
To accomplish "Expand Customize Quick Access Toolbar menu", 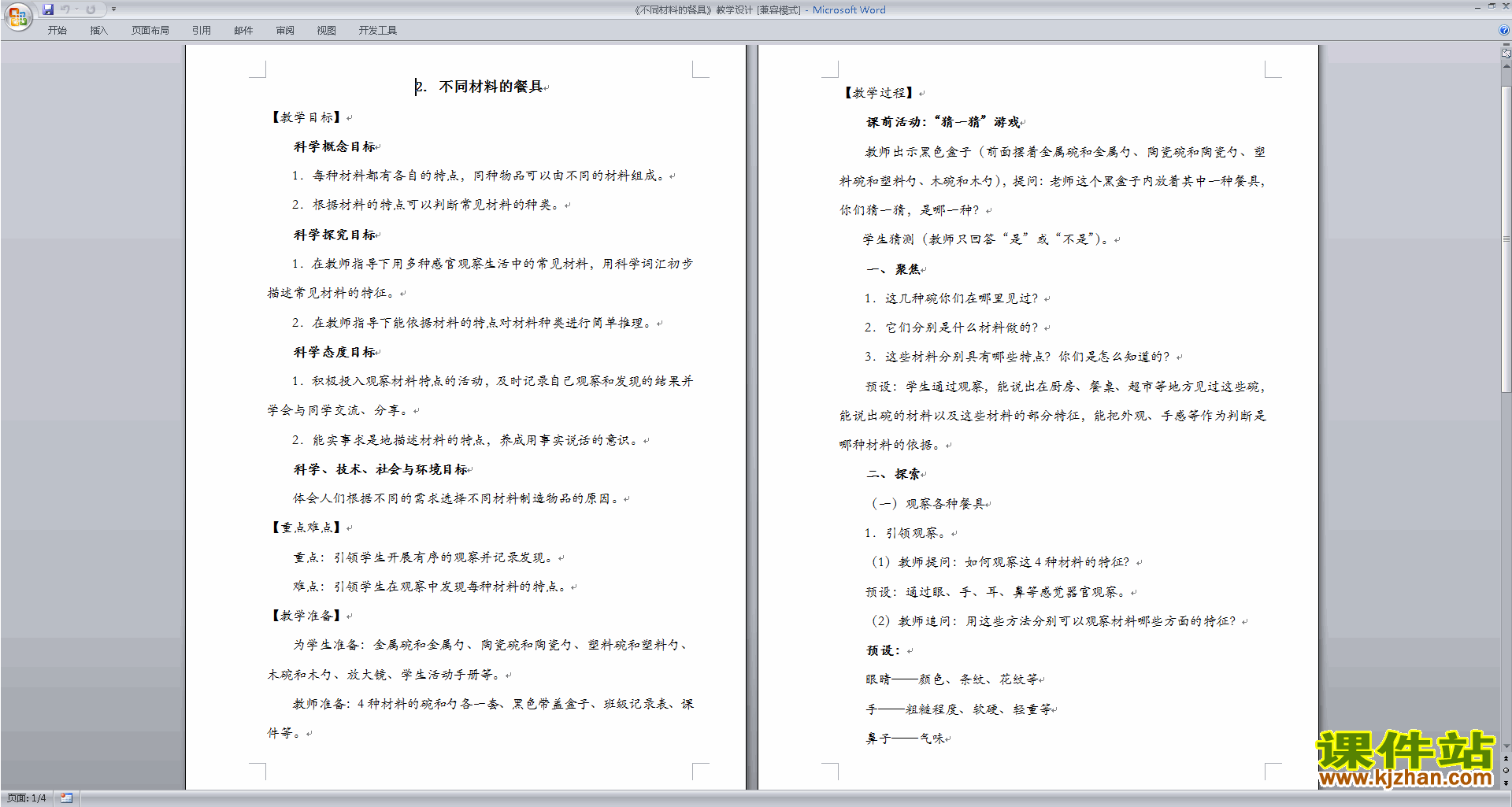I will pyautogui.click(x=113, y=9).
